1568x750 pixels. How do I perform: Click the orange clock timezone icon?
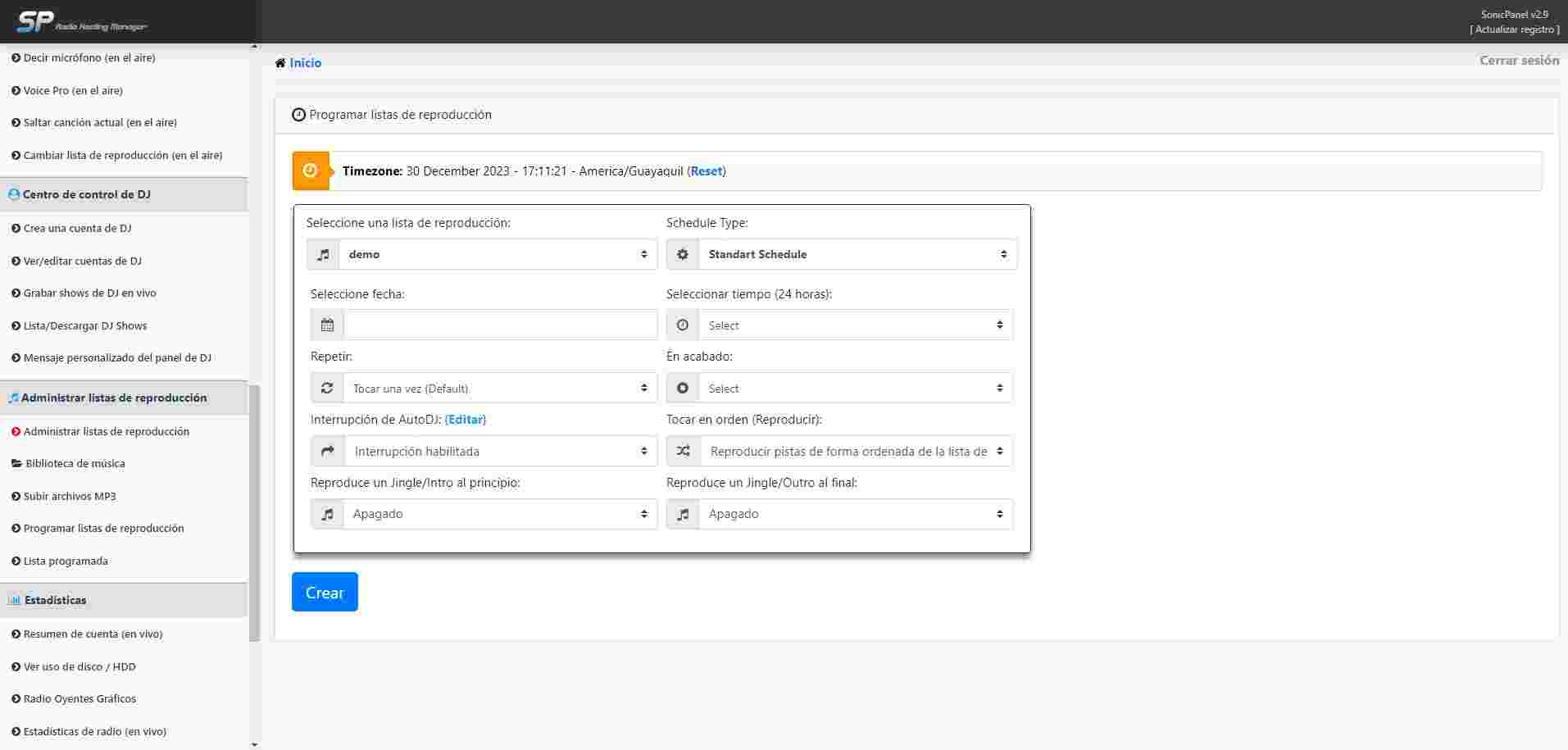point(310,170)
